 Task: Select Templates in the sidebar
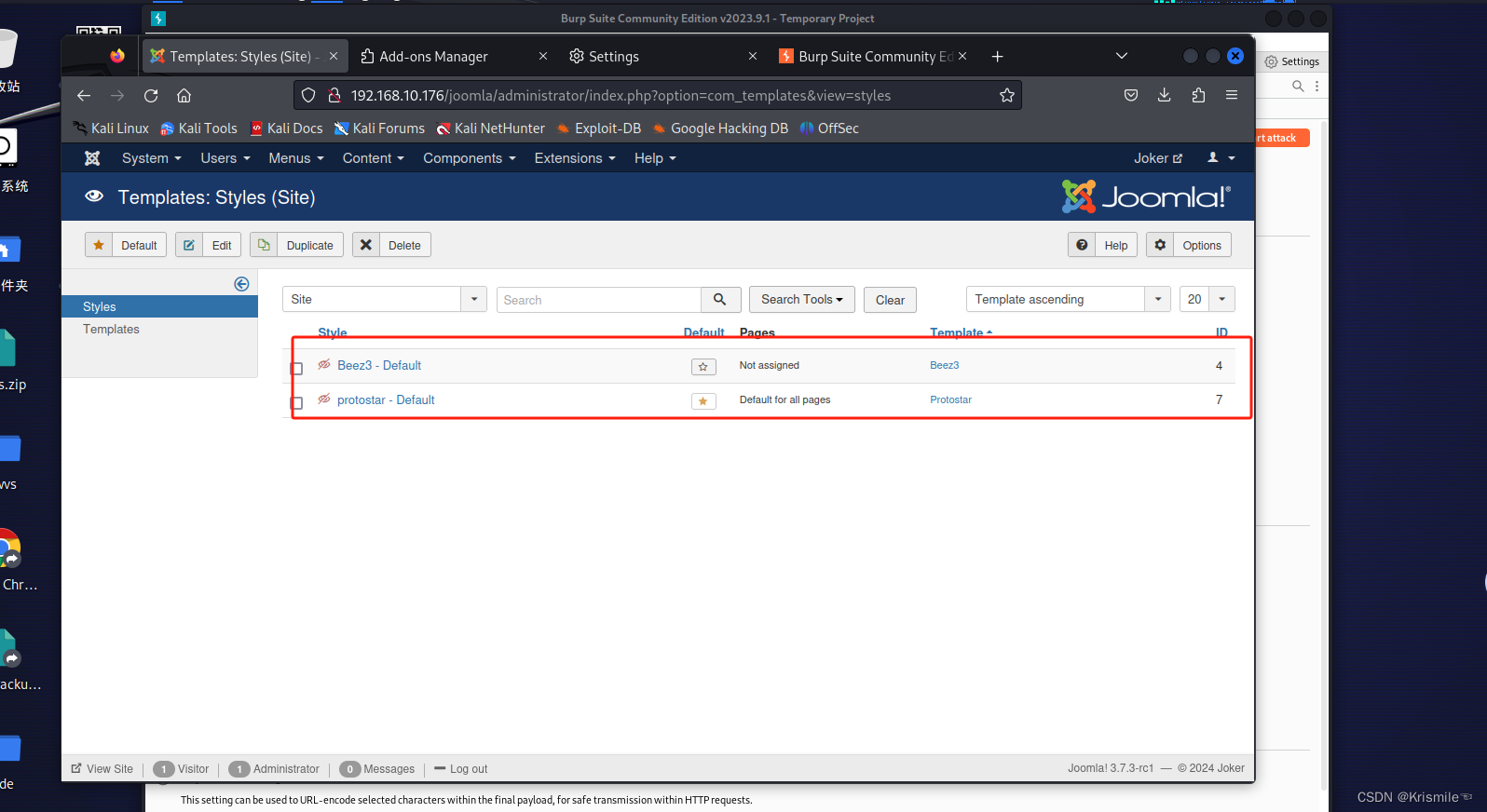pos(111,329)
